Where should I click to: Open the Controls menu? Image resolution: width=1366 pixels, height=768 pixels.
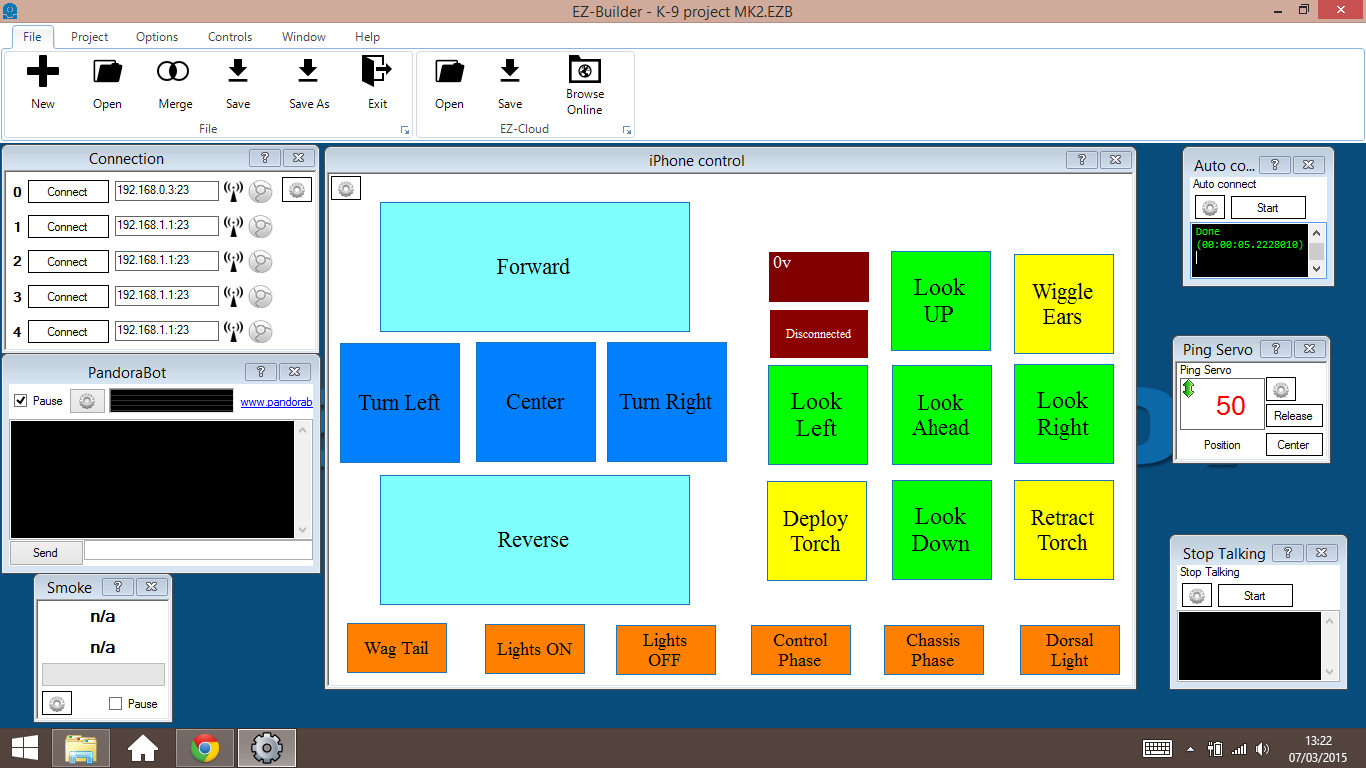(229, 37)
